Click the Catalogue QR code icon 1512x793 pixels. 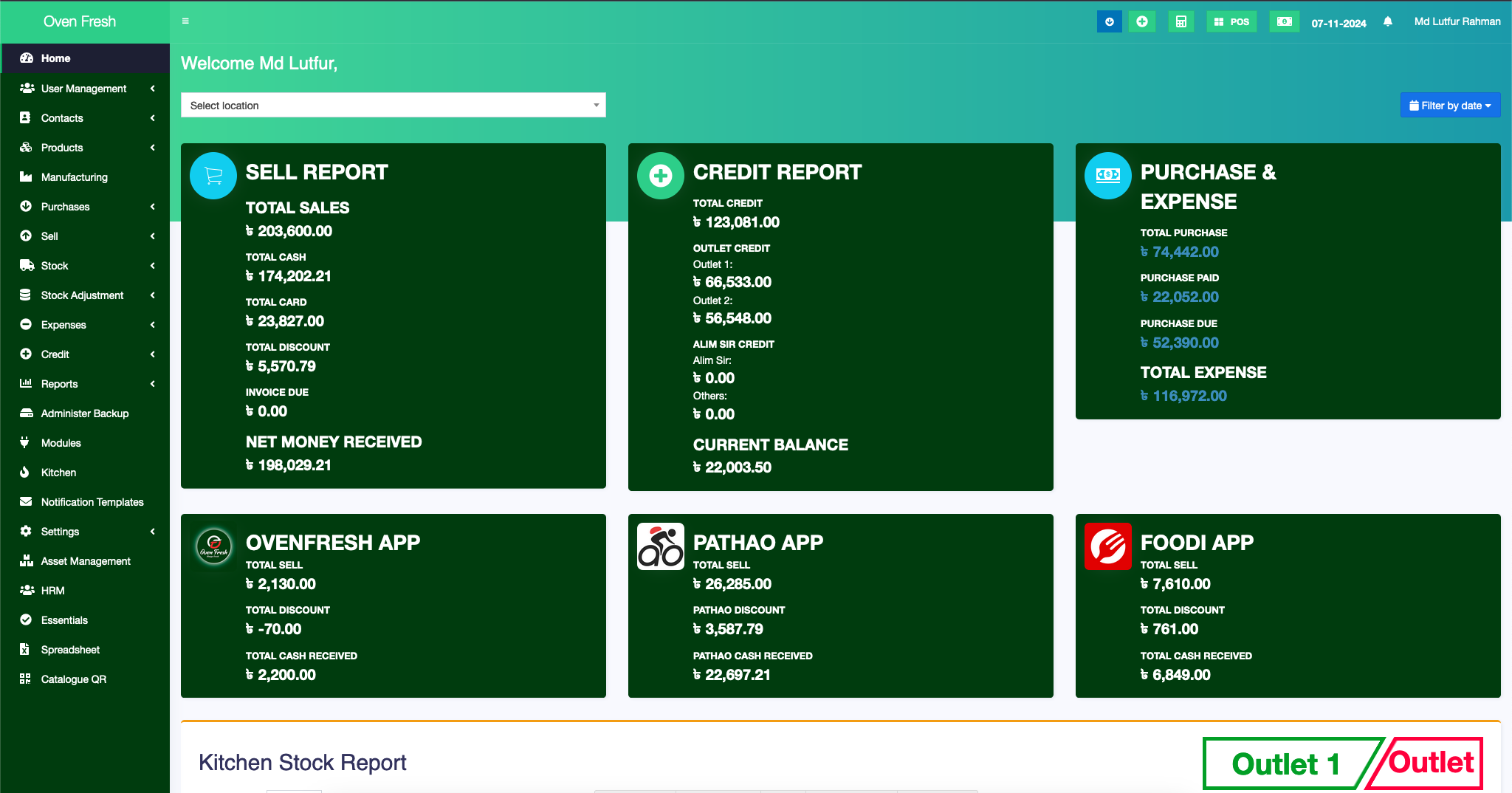pos(25,679)
